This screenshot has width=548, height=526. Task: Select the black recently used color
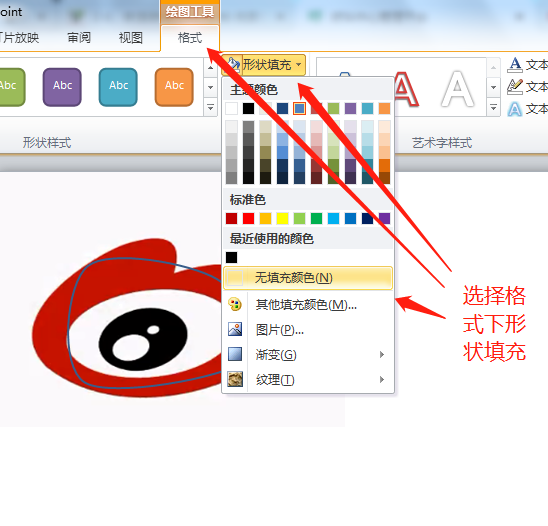pyautogui.click(x=231, y=258)
